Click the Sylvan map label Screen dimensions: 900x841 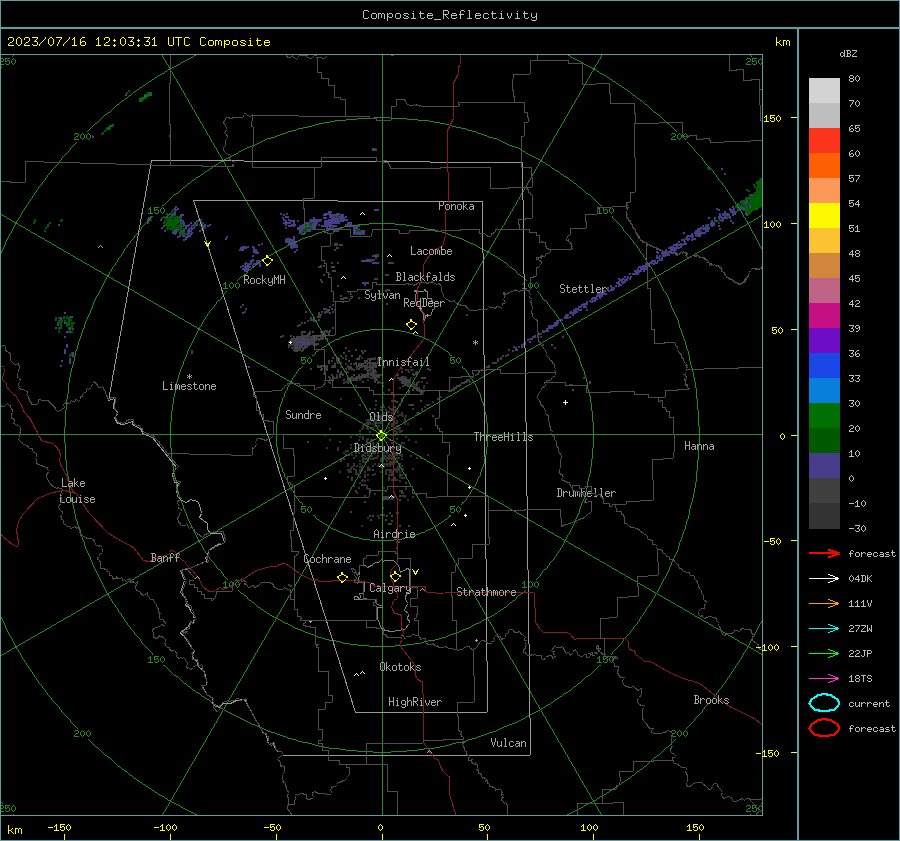coord(382,295)
